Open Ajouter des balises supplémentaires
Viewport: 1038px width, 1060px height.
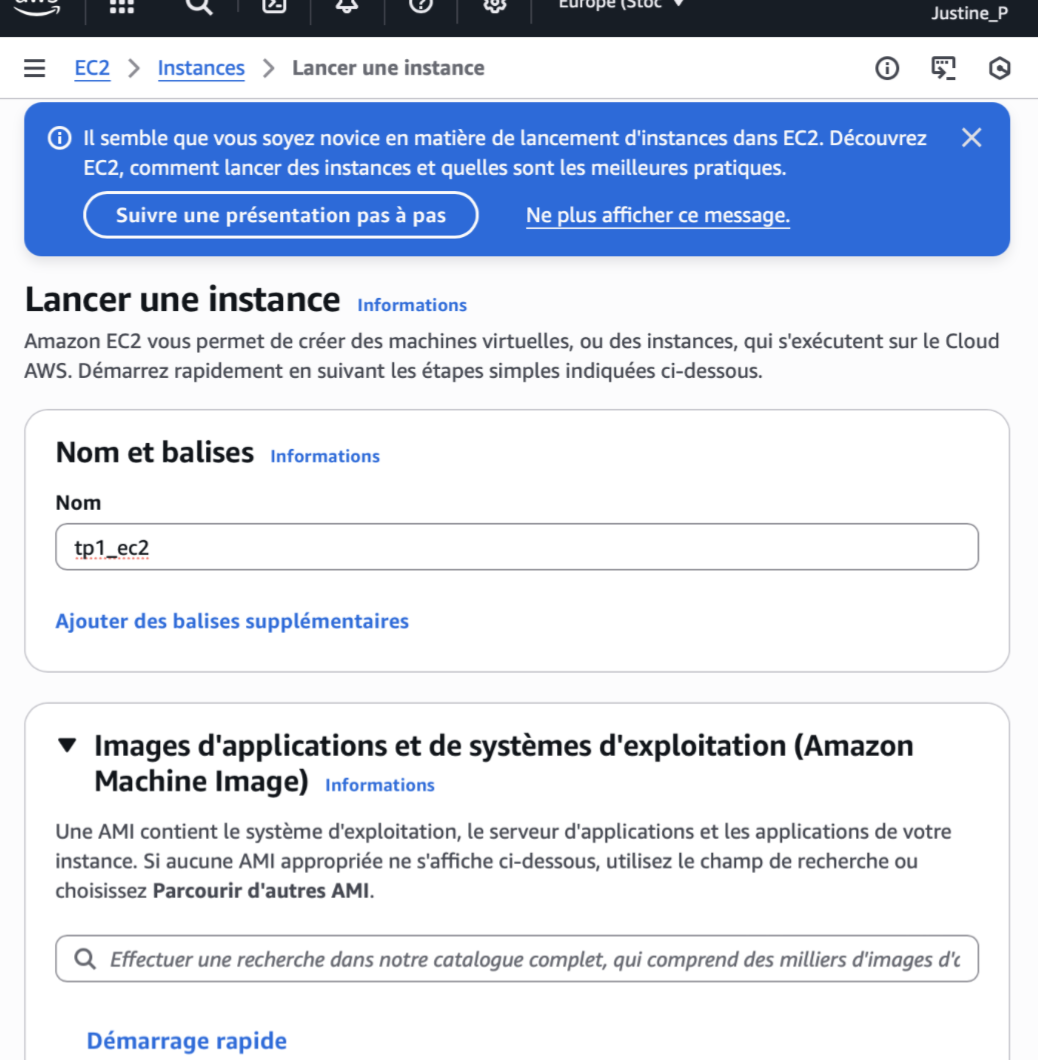(x=232, y=621)
